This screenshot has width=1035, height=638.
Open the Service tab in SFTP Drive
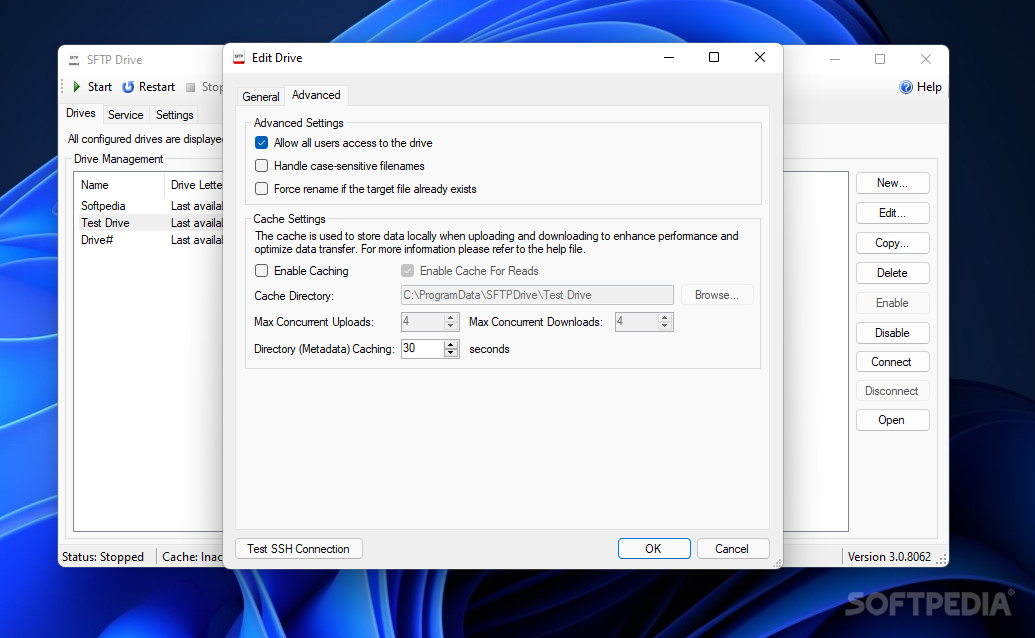(125, 115)
